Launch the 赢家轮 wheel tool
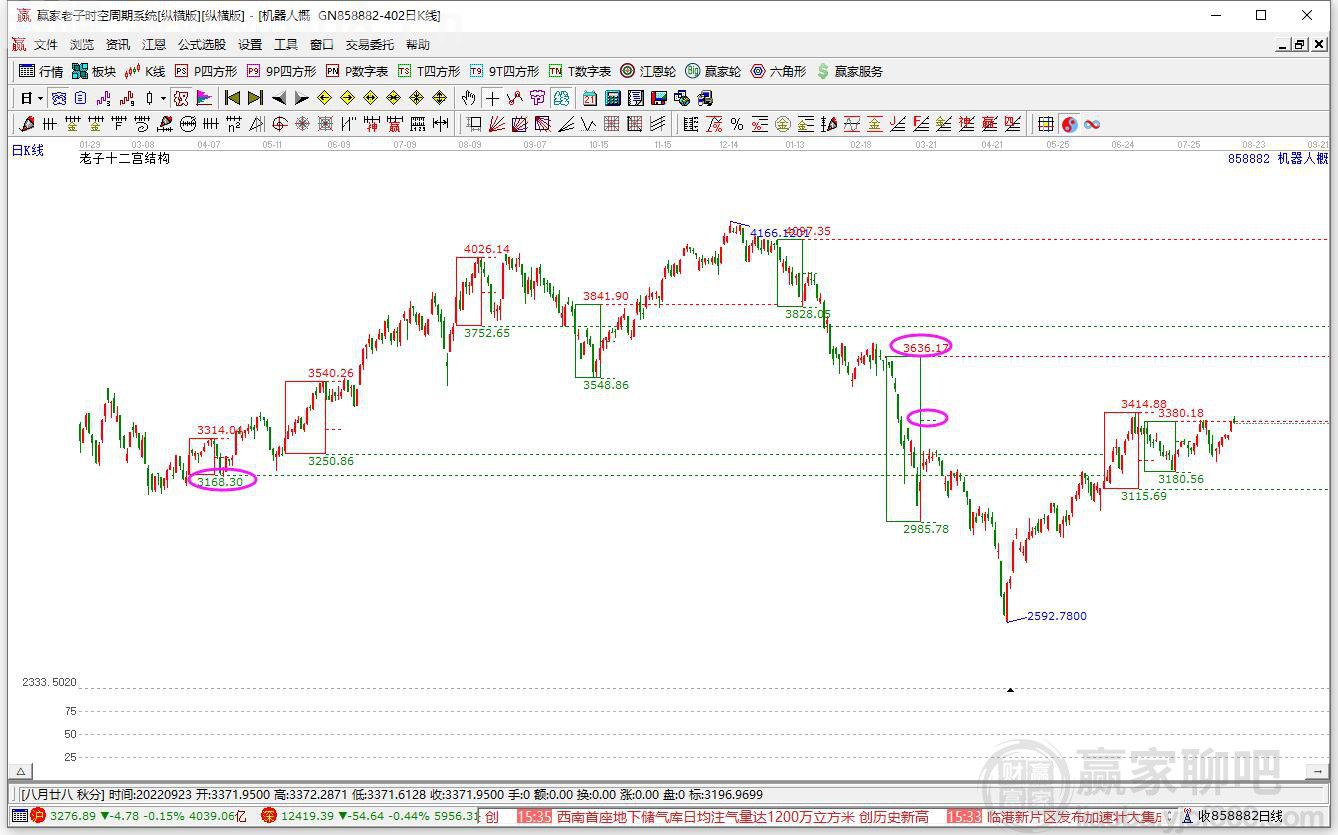Image resolution: width=1338 pixels, height=835 pixels. (x=713, y=71)
